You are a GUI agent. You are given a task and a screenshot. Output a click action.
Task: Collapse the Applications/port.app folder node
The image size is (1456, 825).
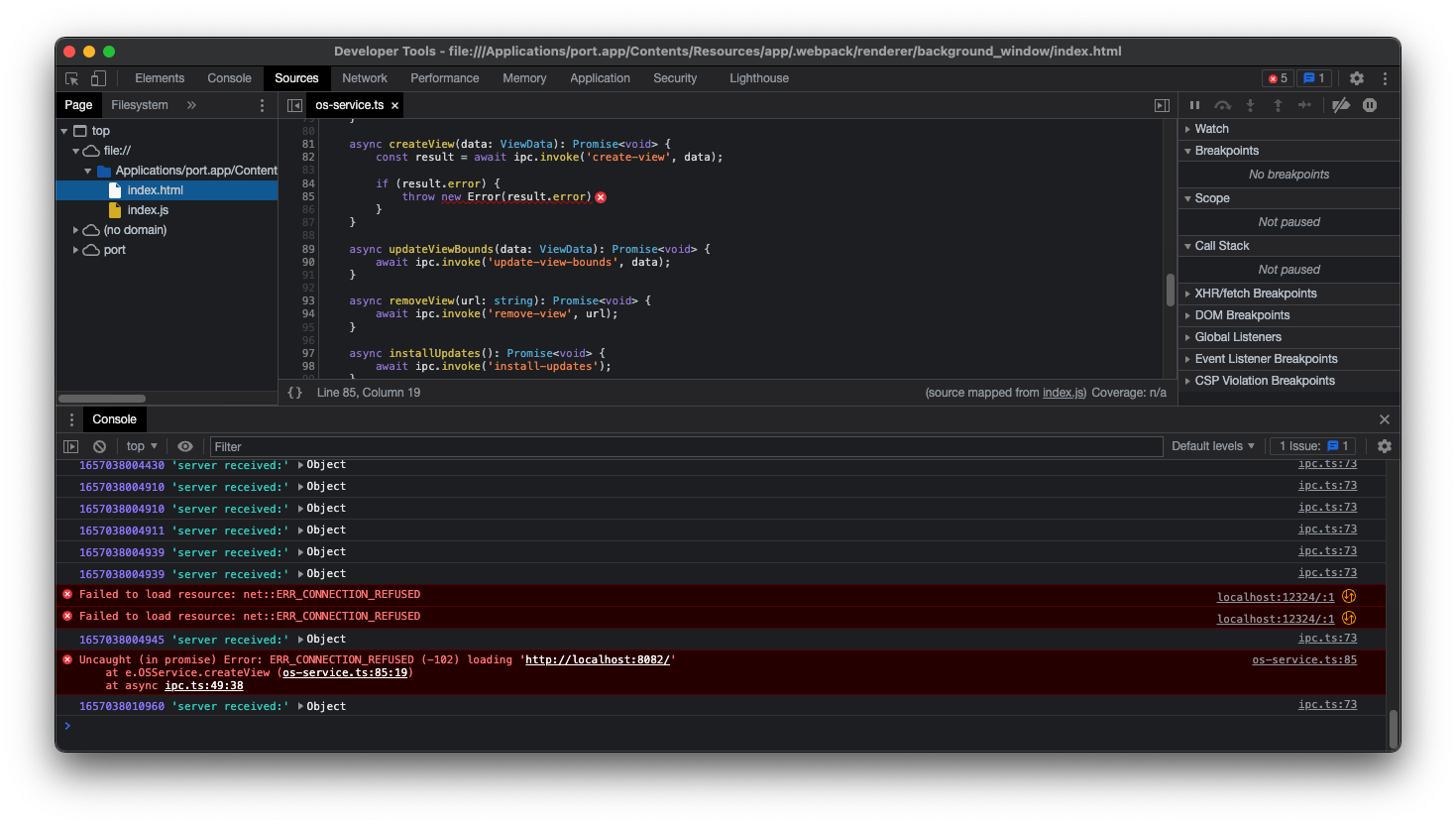pyautogui.click(x=88, y=171)
